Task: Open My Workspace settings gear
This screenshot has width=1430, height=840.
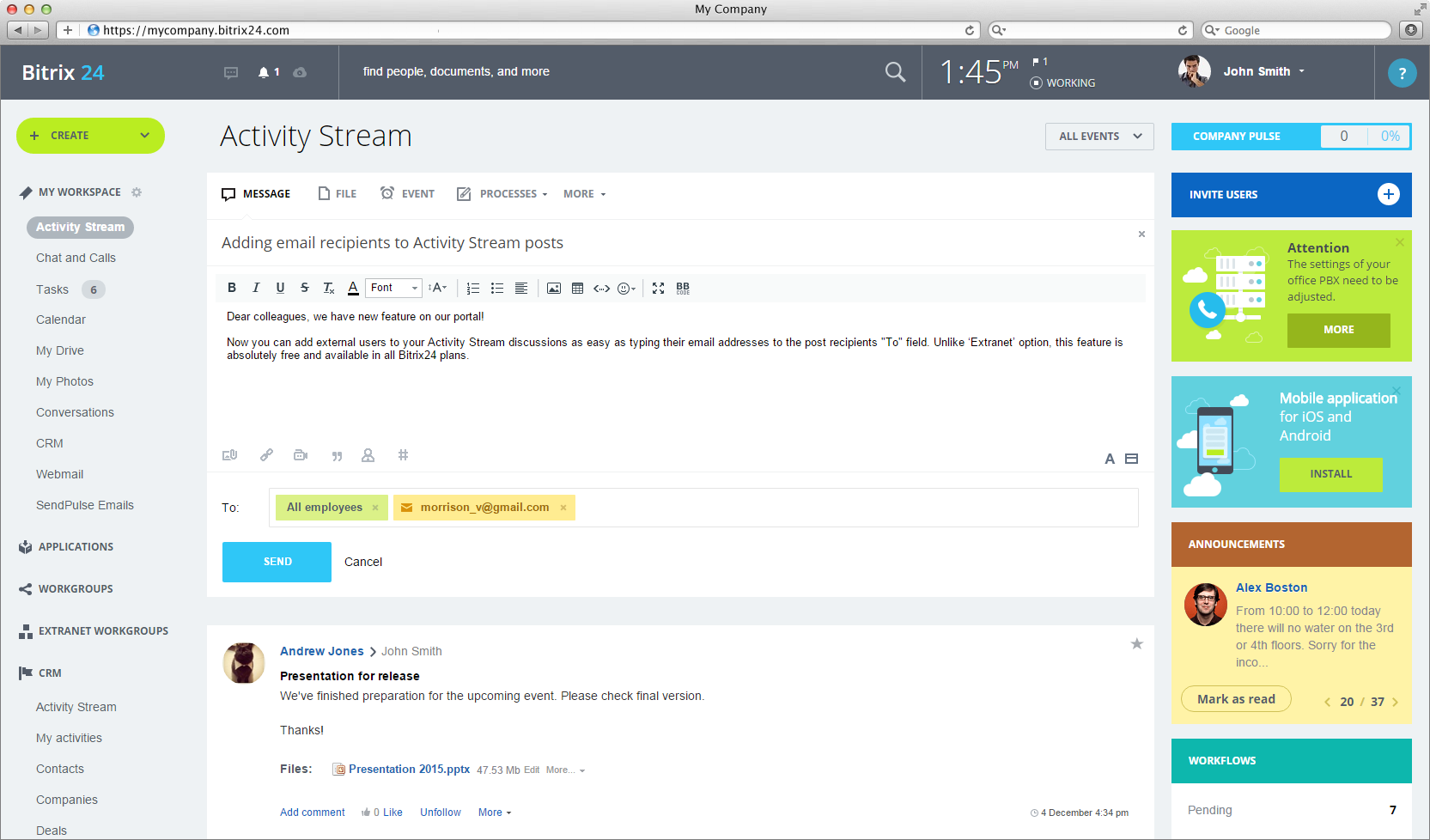Action: 137,192
